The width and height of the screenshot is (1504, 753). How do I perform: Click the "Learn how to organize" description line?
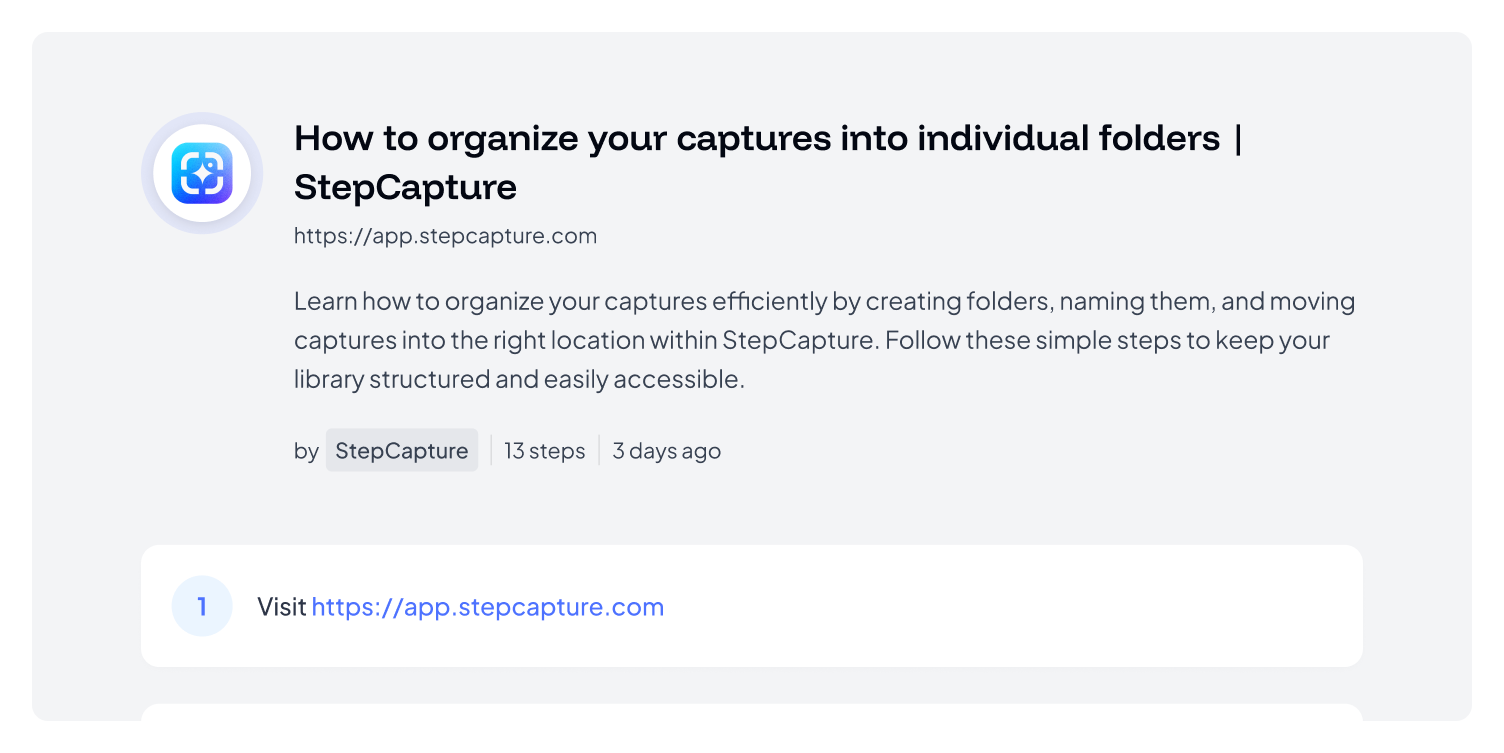tap(824, 301)
